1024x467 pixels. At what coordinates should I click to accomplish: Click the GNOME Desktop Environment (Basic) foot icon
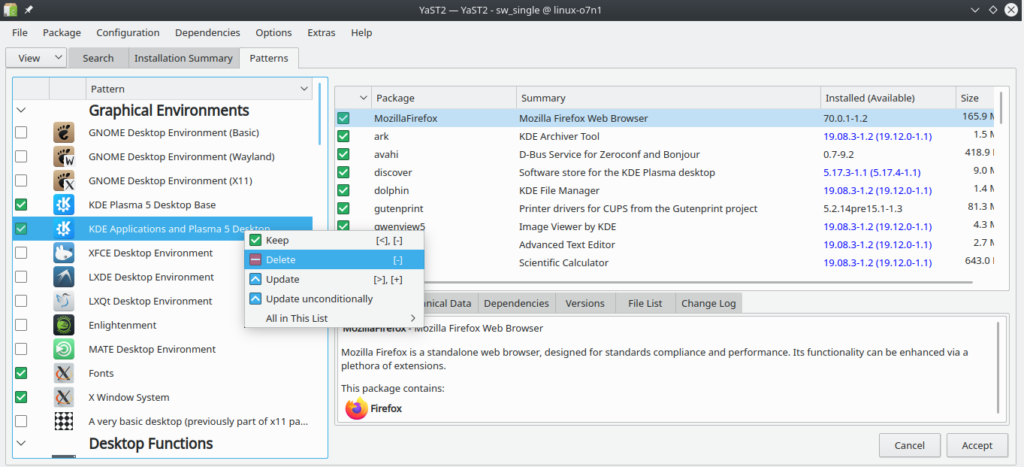(64, 133)
